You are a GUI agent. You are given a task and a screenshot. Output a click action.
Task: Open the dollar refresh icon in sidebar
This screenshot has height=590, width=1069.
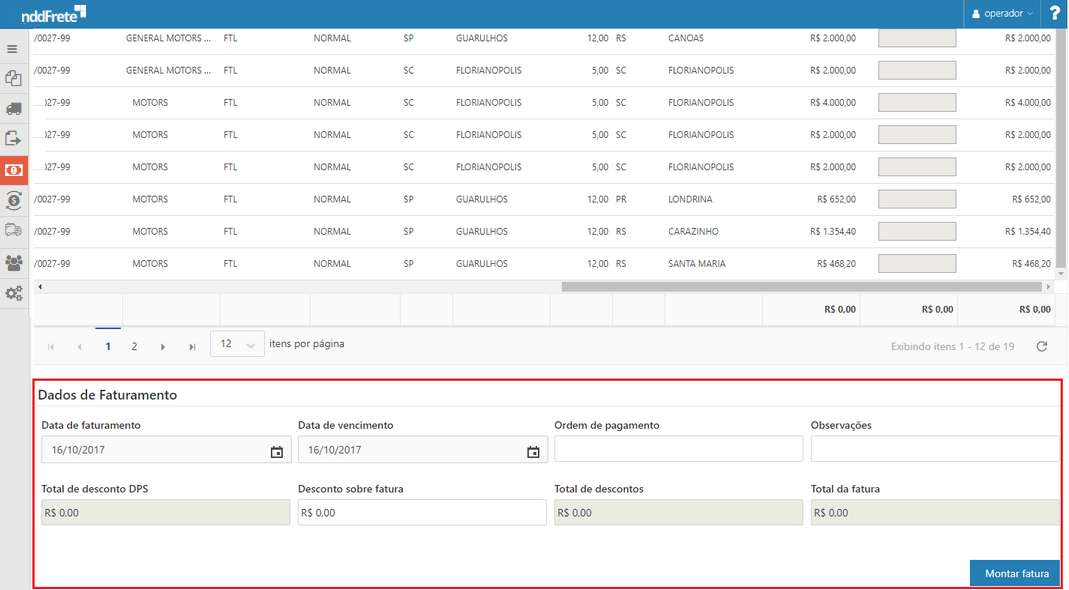(13, 200)
